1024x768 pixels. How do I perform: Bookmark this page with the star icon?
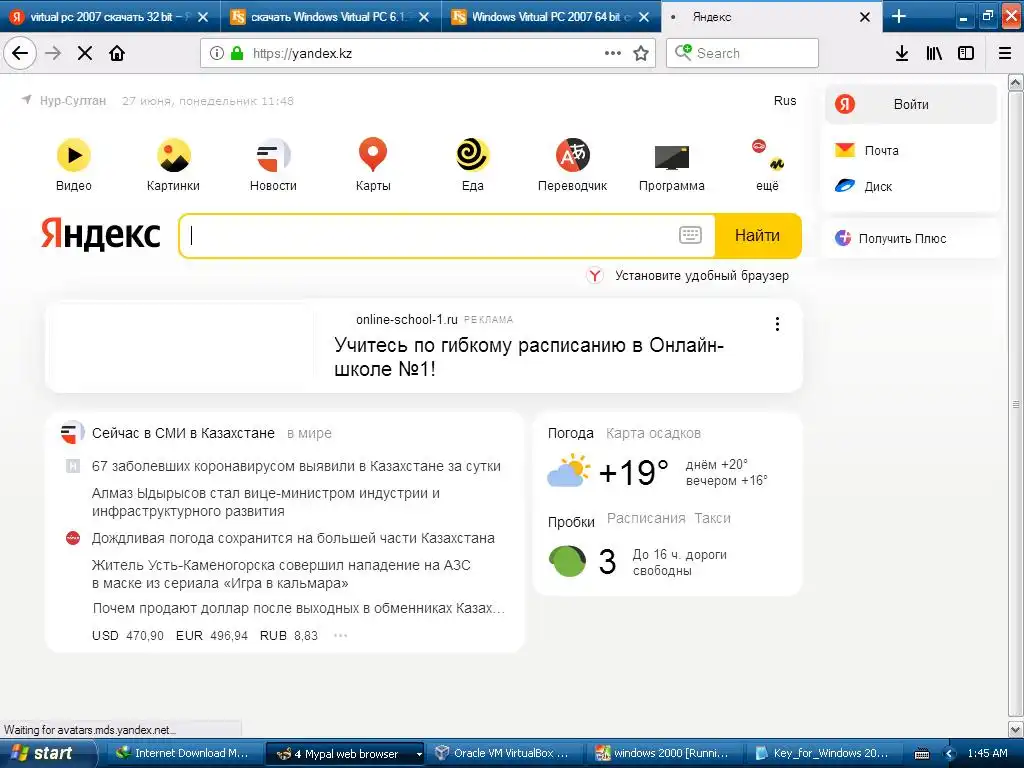click(641, 53)
